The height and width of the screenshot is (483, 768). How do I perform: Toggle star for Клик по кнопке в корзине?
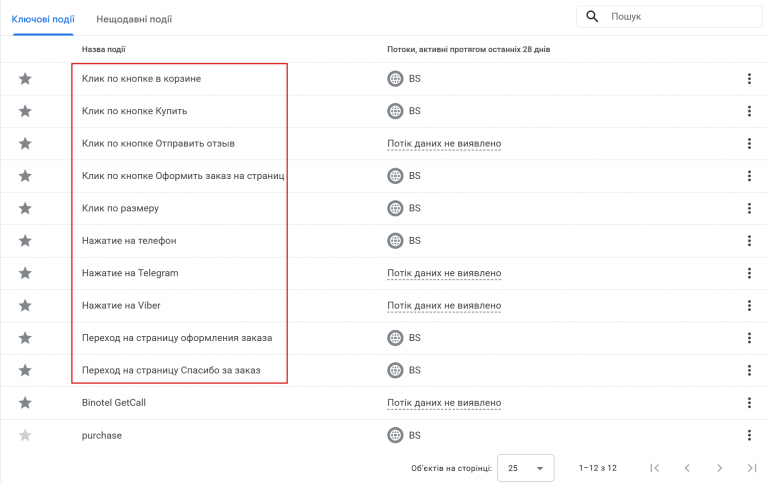25,78
